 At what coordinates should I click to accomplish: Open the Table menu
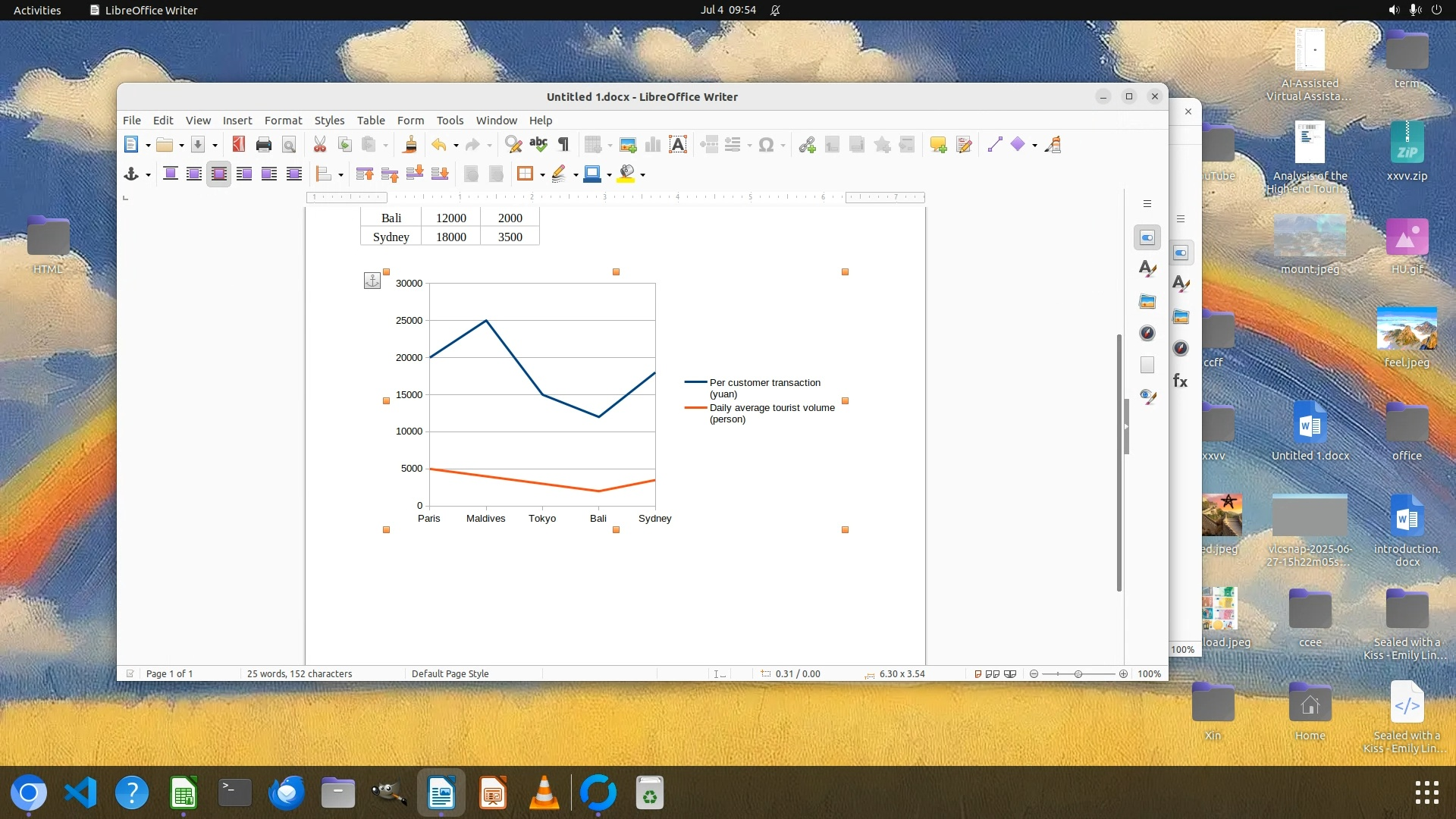371,121
